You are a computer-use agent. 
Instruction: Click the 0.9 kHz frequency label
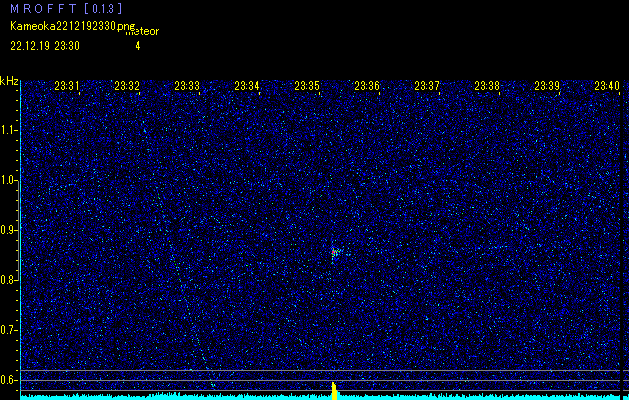point(9,230)
